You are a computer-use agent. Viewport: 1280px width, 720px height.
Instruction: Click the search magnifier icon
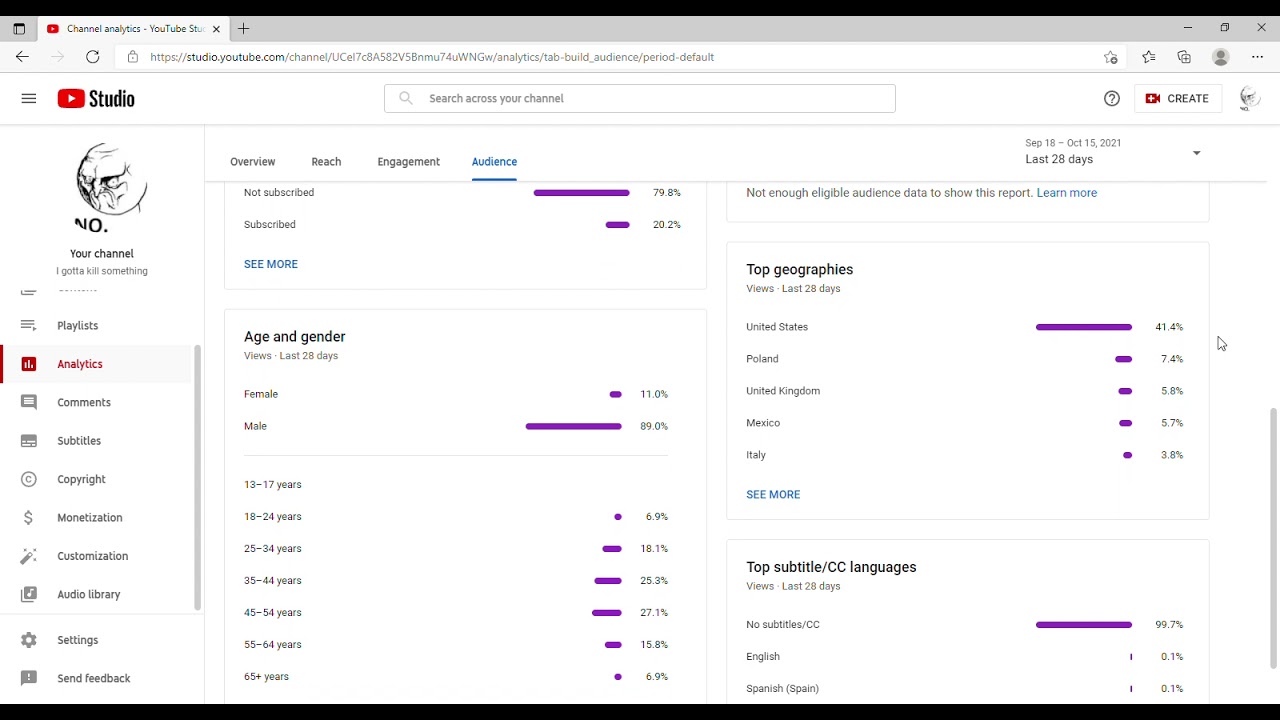(x=405, y=98)
